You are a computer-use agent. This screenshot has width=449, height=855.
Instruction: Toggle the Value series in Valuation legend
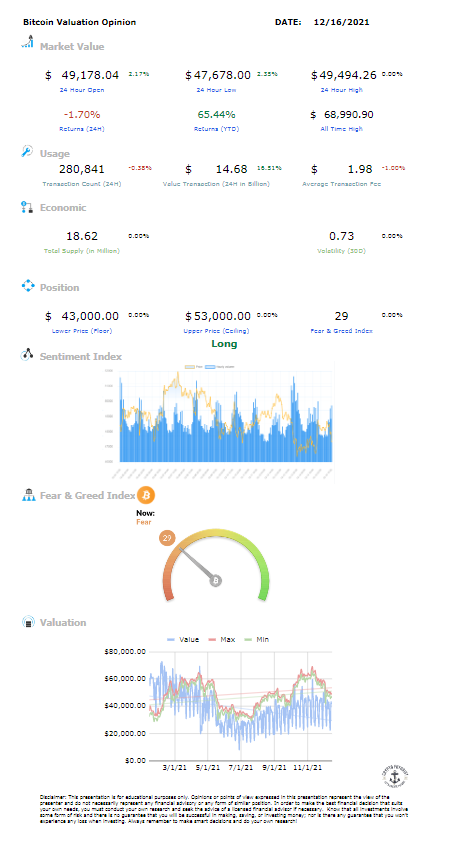[x=183, y=639]
